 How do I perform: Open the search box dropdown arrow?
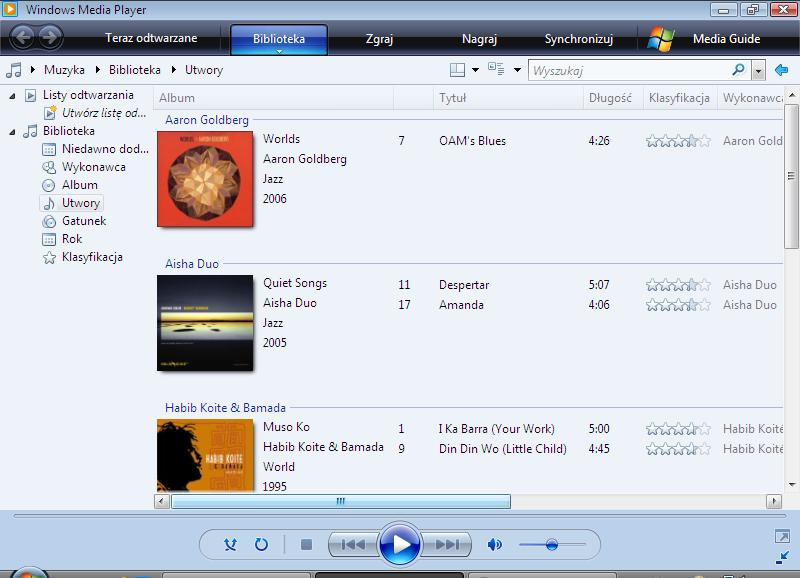(x=759, y=70)
